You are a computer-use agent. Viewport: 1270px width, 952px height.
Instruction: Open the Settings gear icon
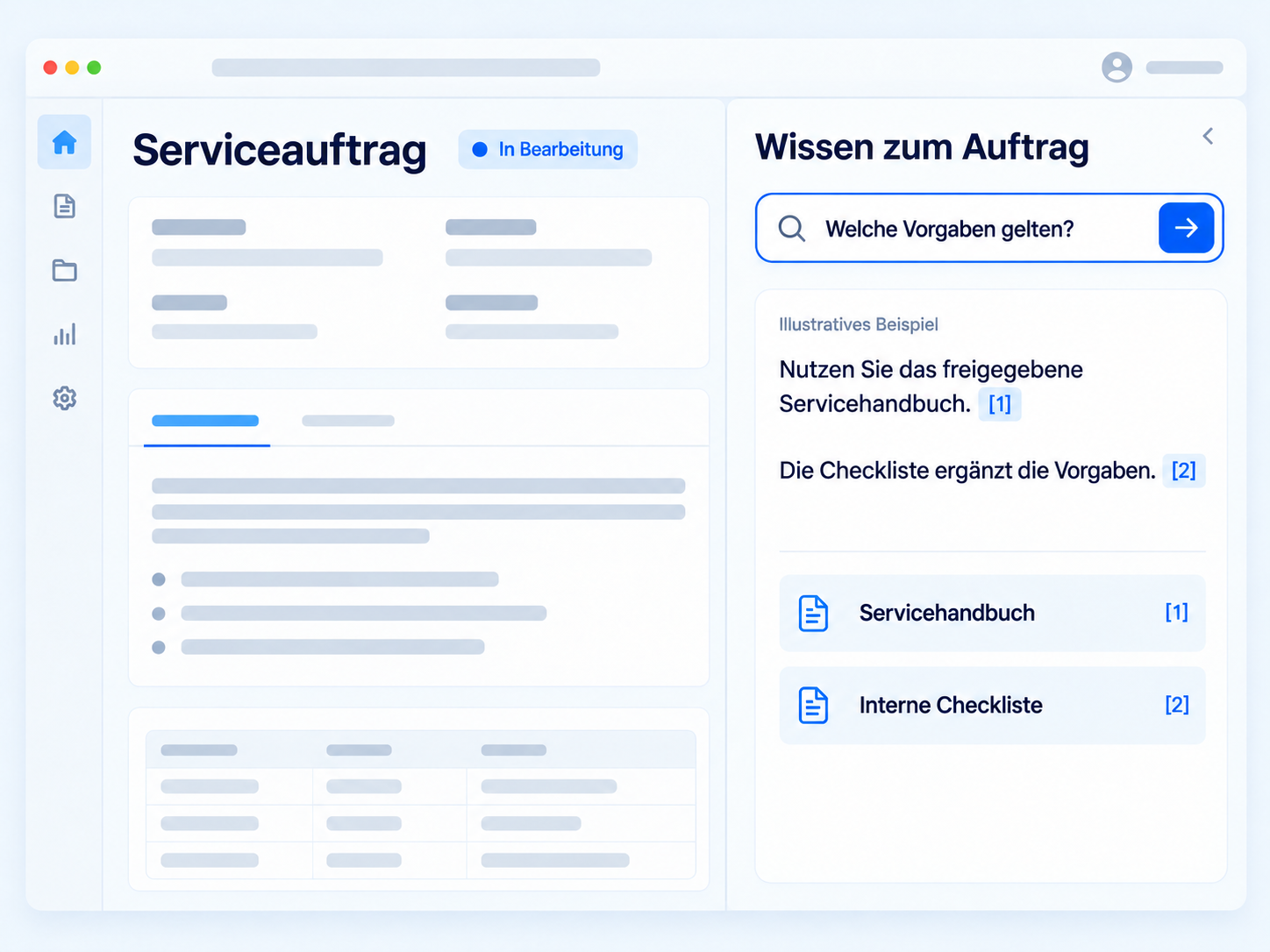click(64, 398)
